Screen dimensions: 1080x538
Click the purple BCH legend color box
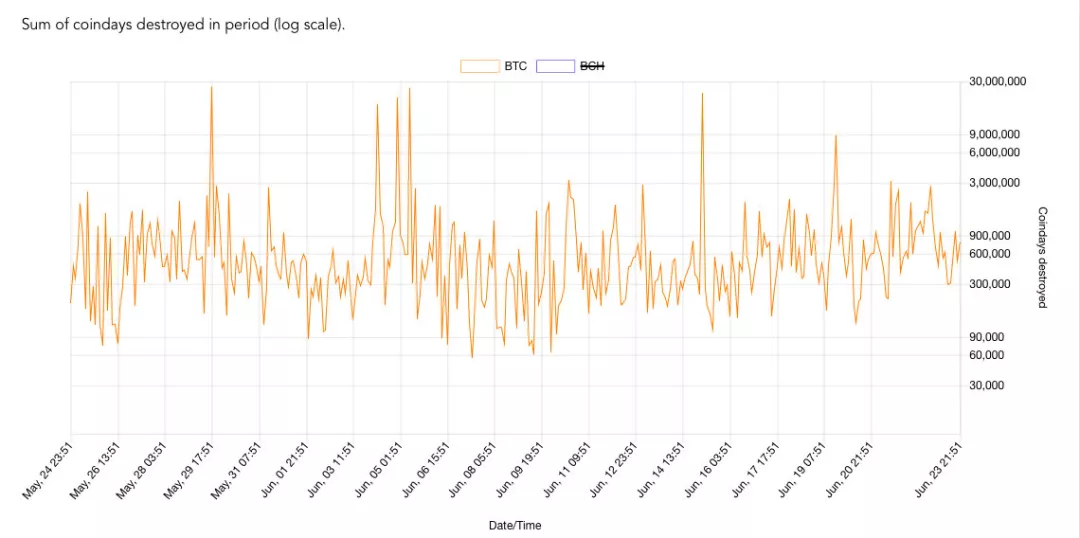(555, 67)
